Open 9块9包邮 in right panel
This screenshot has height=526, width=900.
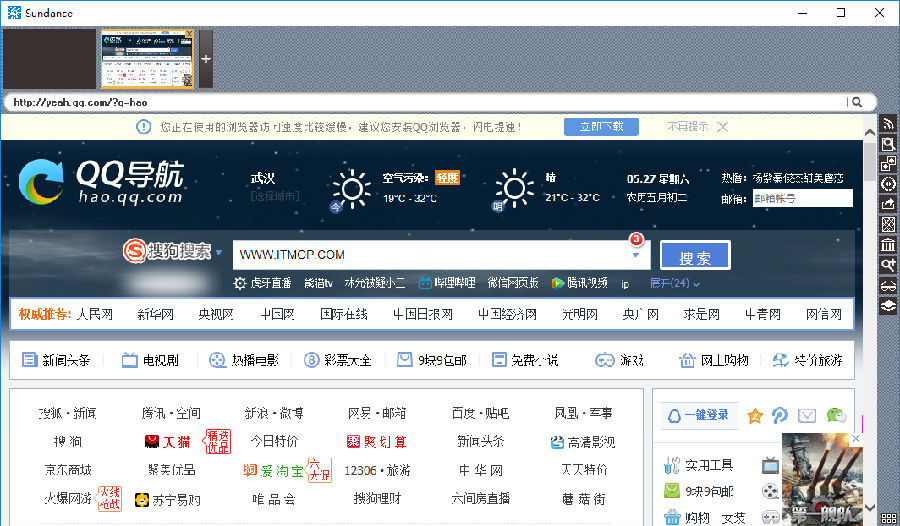pyautogui.click(x=699, y=492)
